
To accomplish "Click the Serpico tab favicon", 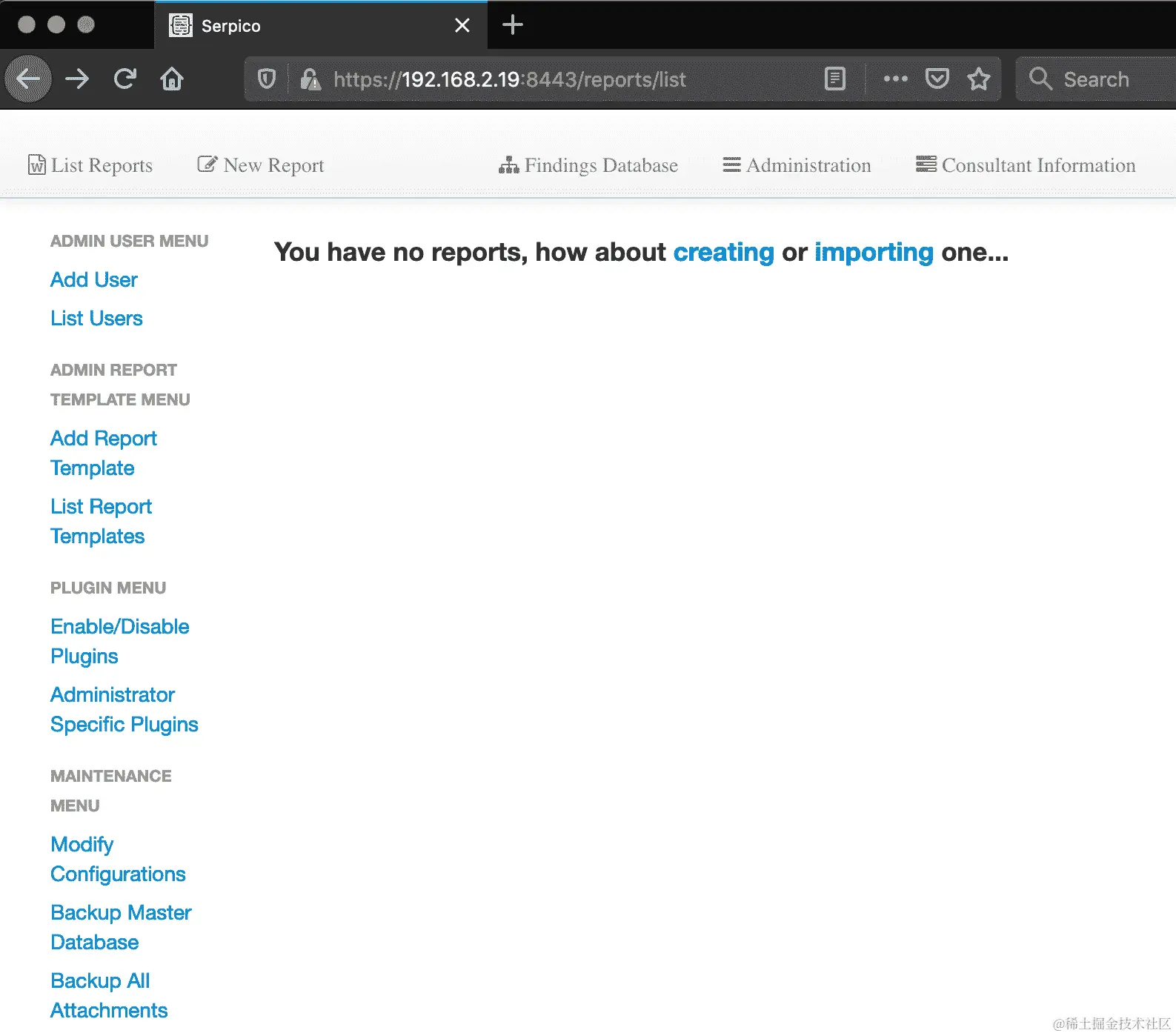I will pos(181,26).
